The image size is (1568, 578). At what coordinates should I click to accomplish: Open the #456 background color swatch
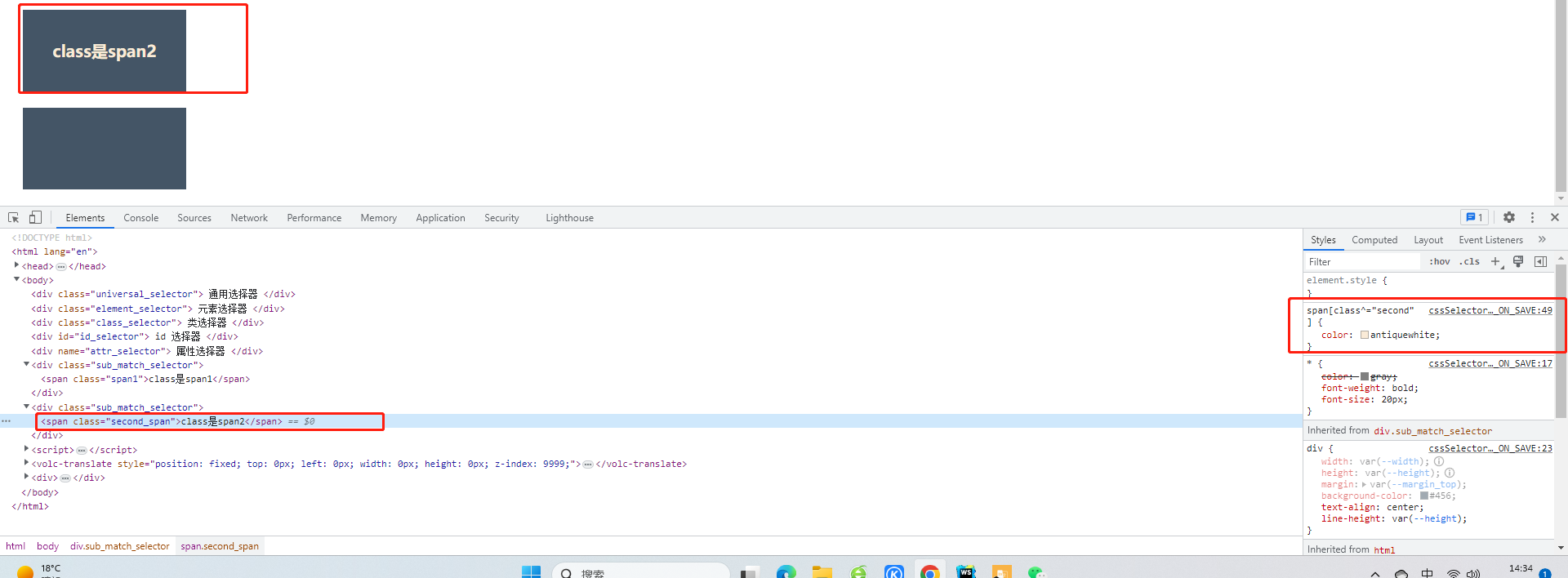coord(1424,496)
